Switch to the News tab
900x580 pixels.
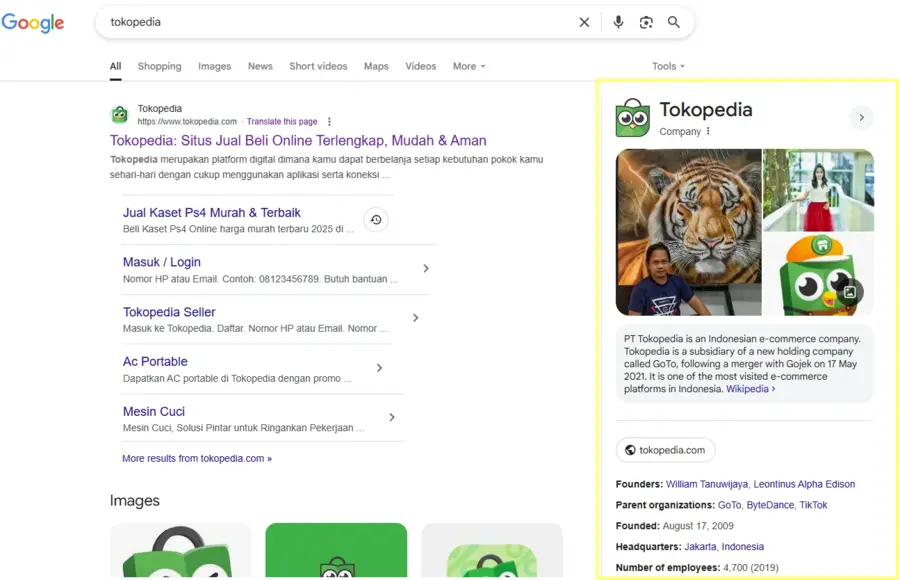(260, 66)
